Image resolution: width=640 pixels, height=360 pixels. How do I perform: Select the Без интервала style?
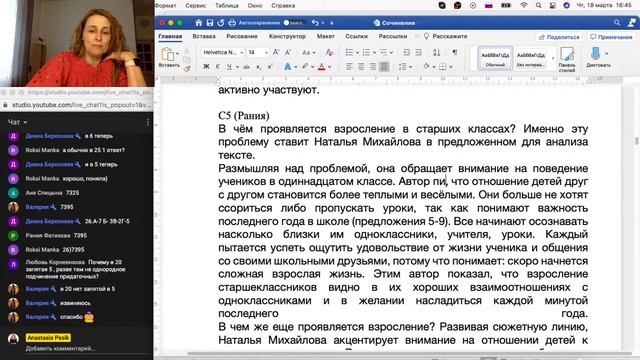[530, 58]
